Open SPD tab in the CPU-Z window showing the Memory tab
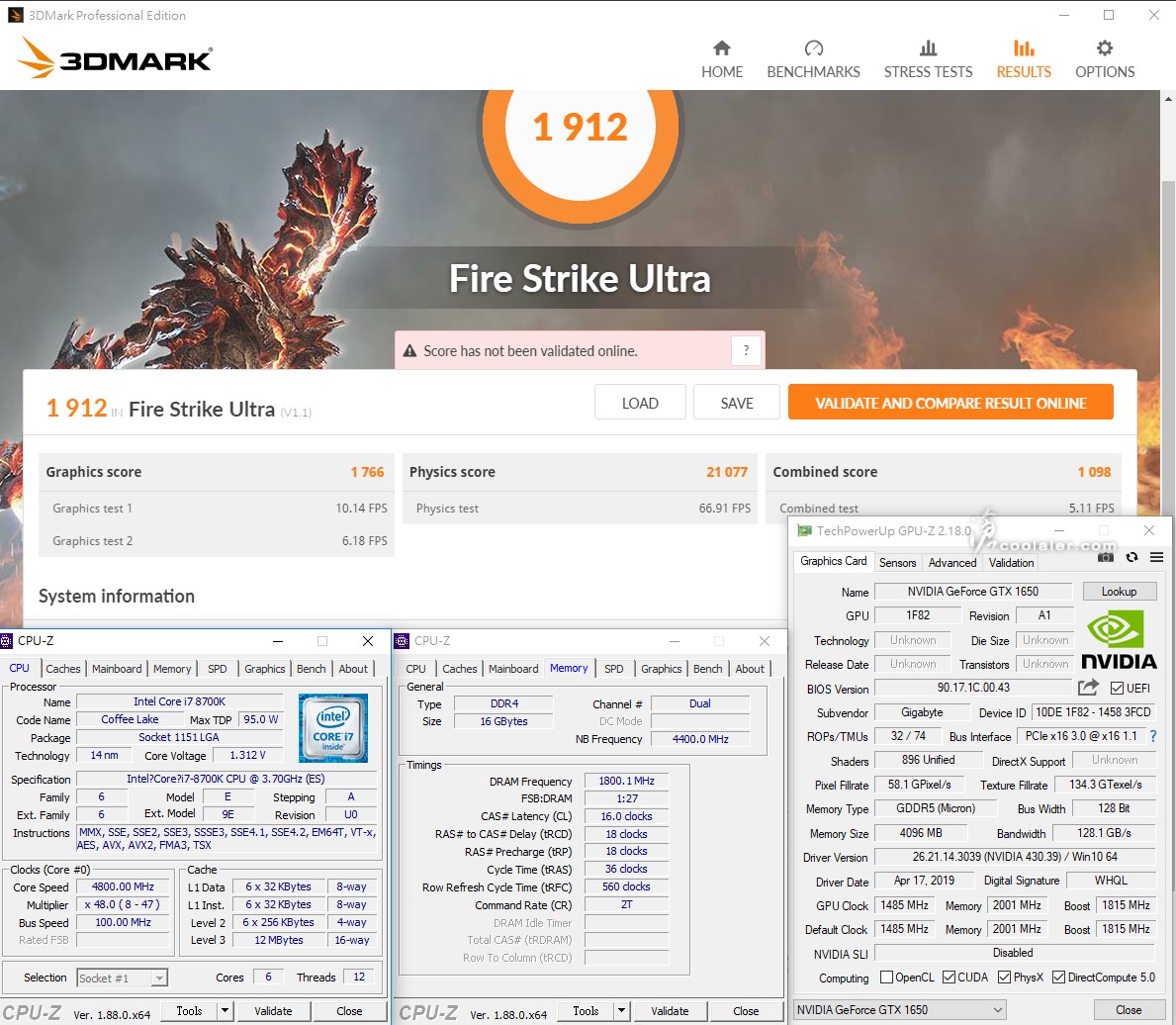Viewport: 1176px width, 1025px height. (613, 669)
